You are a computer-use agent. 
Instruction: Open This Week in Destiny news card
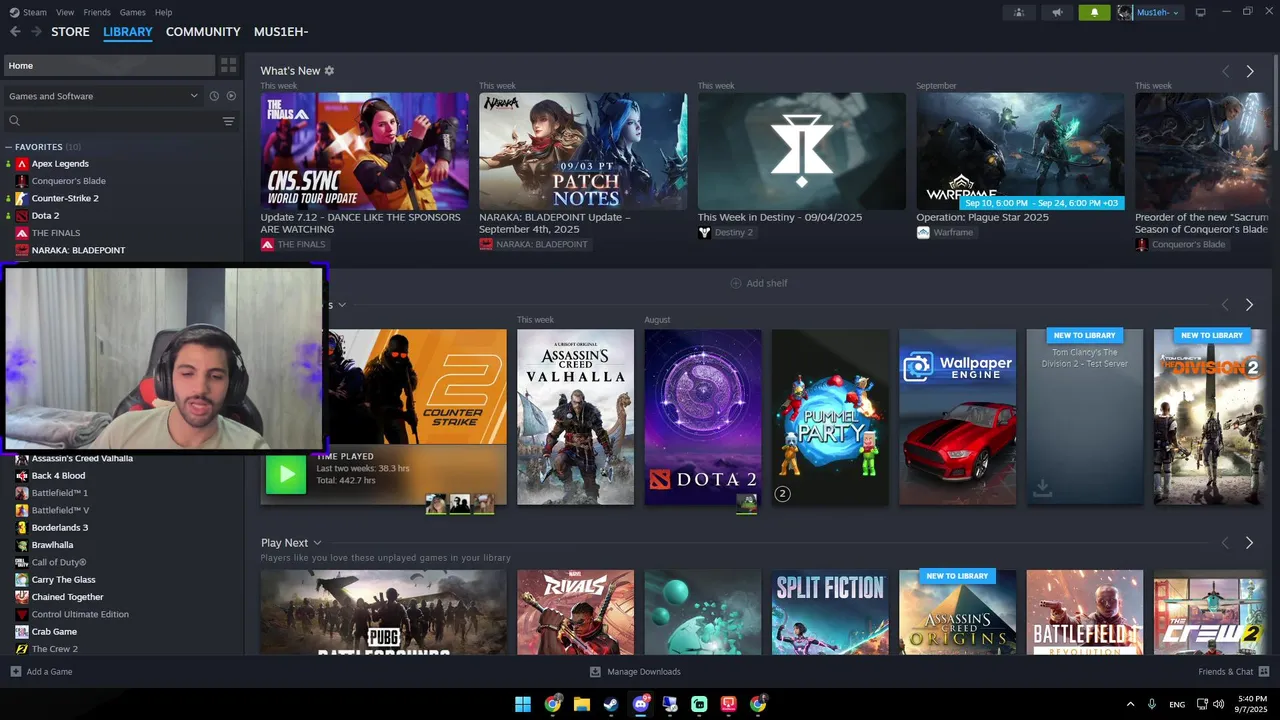coord(802,151)
